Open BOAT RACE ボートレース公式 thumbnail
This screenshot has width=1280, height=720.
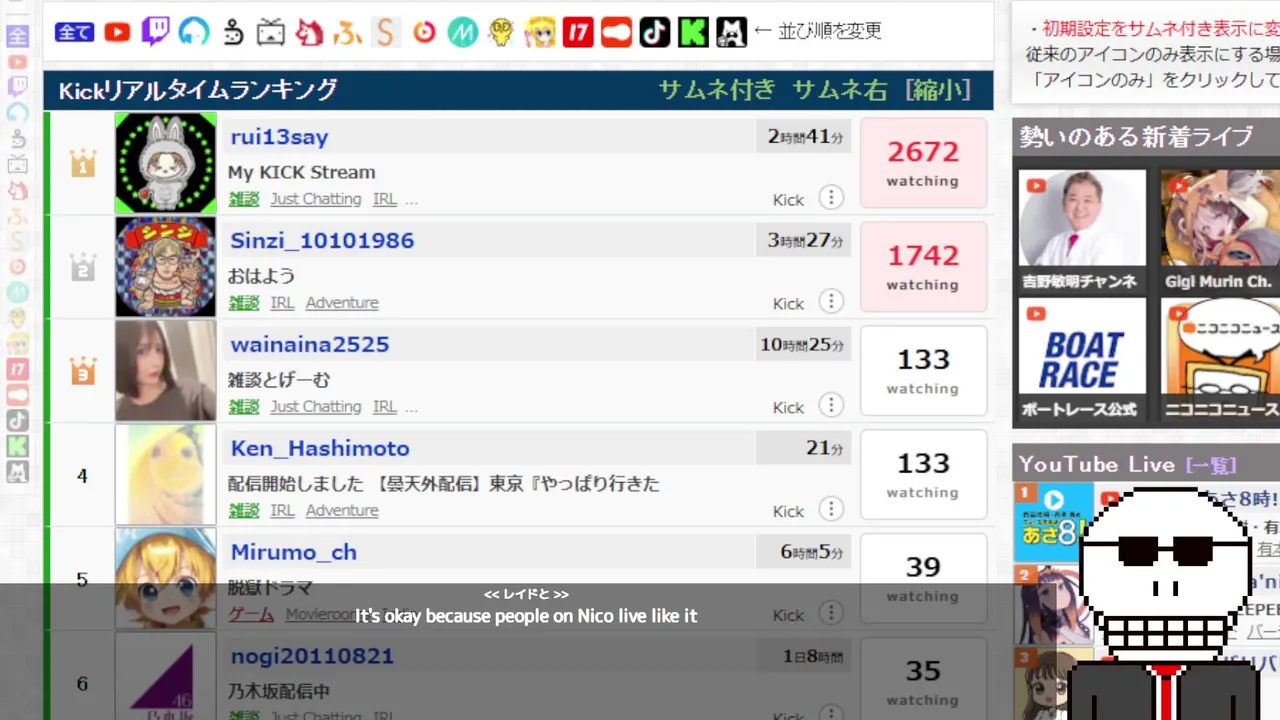point(1082,359)
